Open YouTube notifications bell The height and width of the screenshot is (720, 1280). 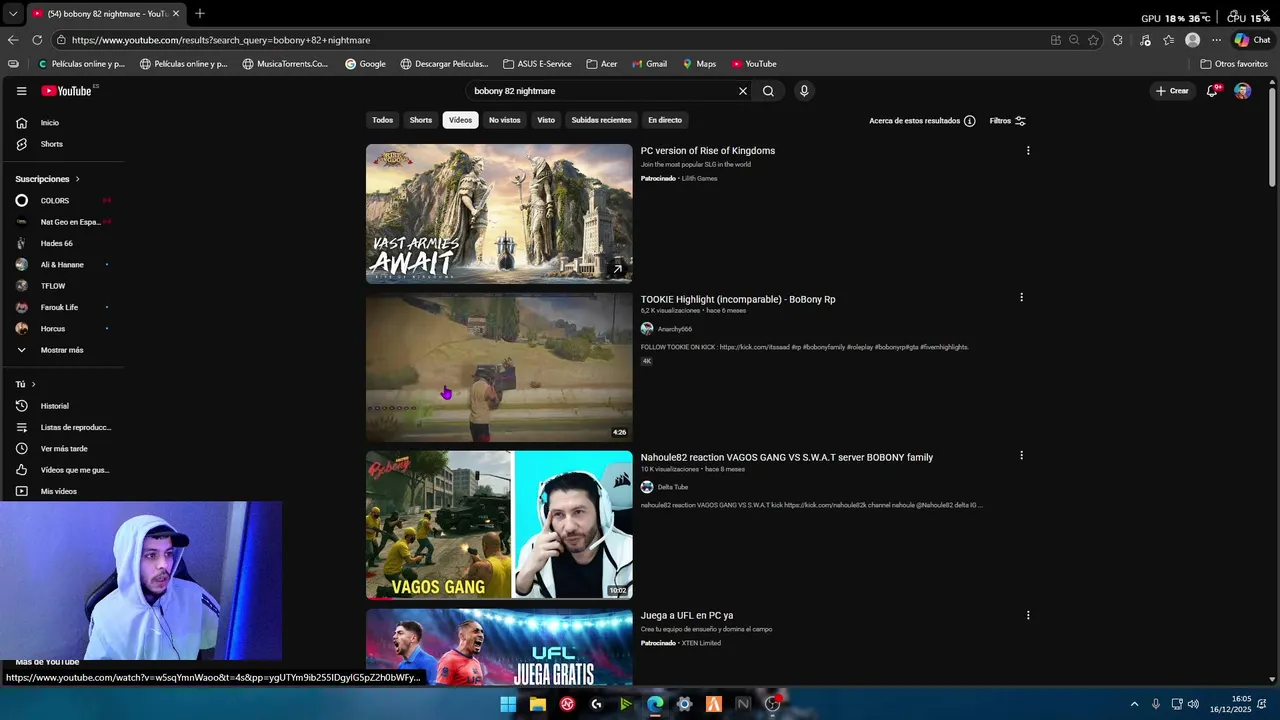click(1212, 91)
